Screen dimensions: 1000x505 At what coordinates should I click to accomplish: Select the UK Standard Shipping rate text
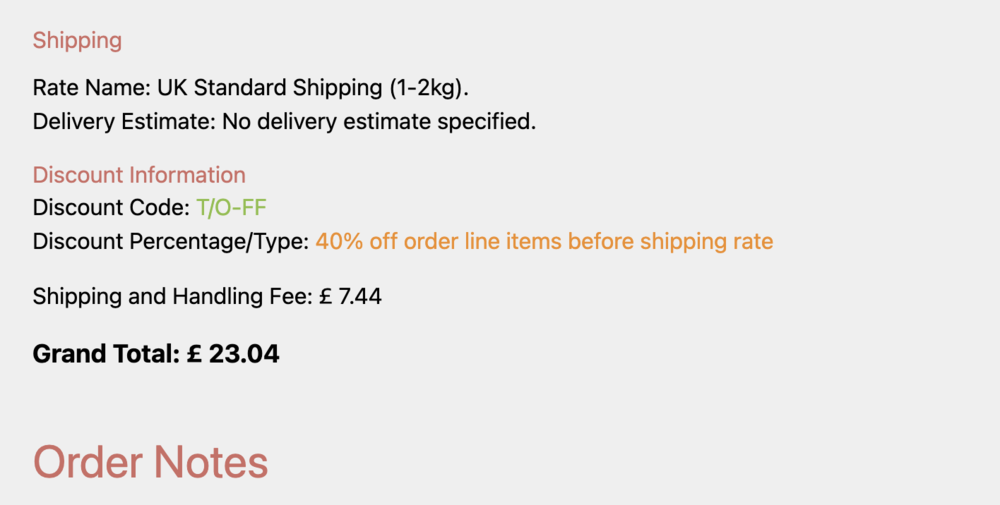(x=269, y=88)
